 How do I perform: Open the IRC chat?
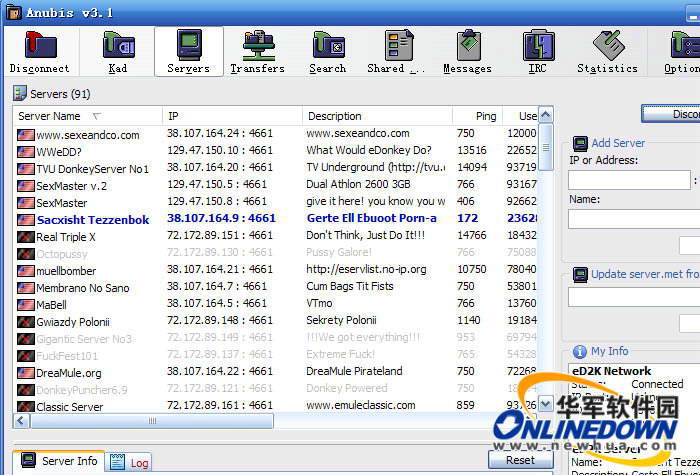pos(538,51)
